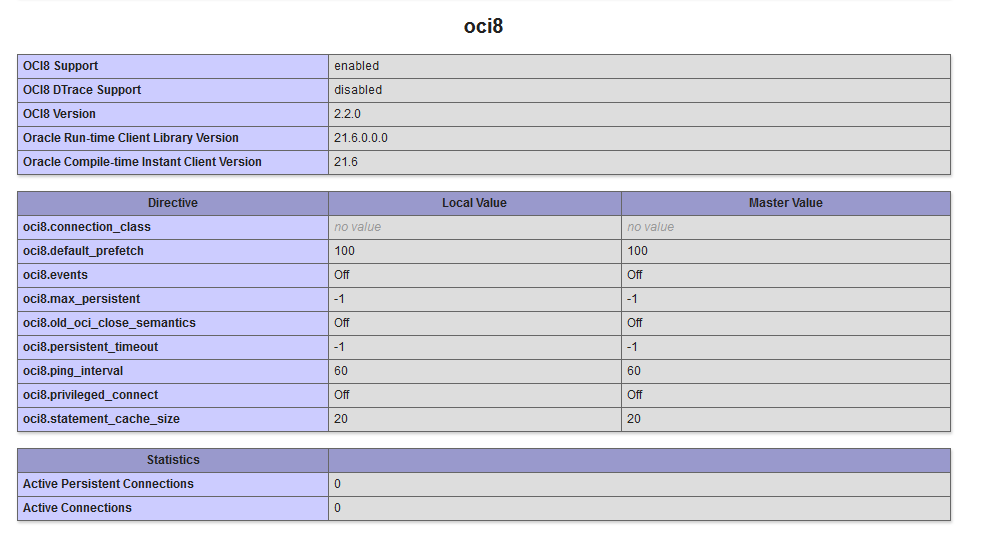Select the 'oci8.old_oci_close_semantics' directive name
The width and height of the screenshot is (986, 535).
(109, 323)
